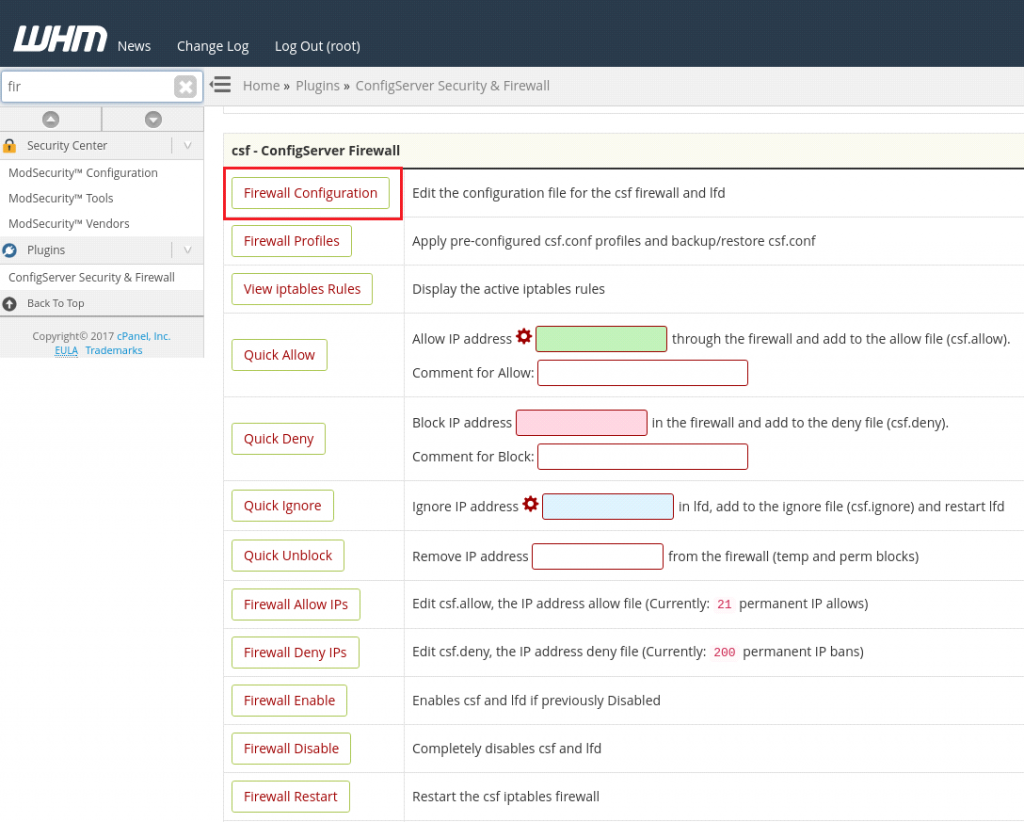Open the cPanel, Inc. link

pyautogui.click(x=144, y=336)
